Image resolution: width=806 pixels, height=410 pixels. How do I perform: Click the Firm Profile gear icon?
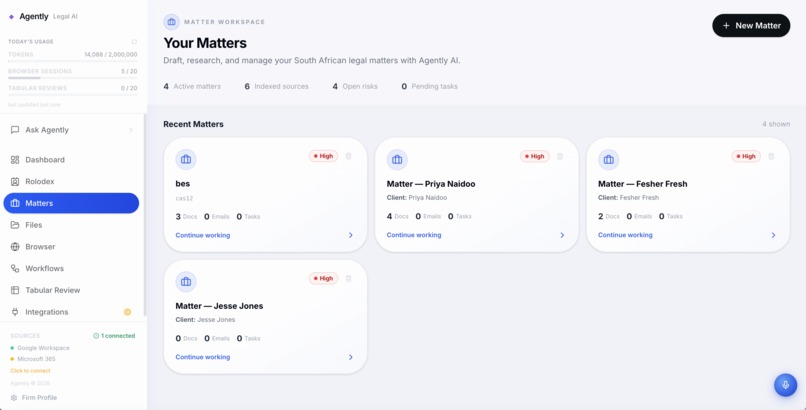[x=14, y=398]
